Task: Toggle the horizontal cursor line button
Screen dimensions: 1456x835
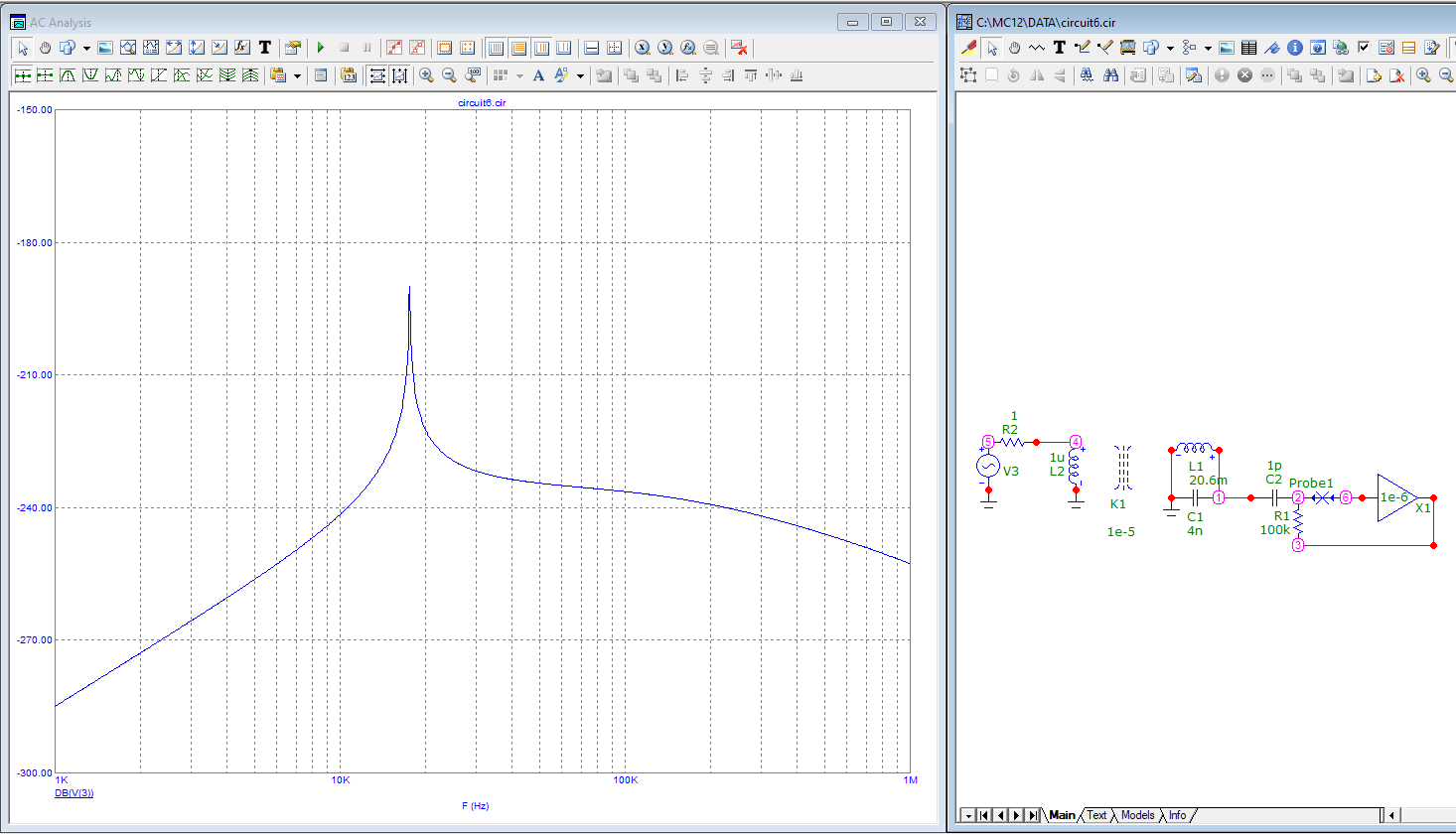Action: click(591, 47)
